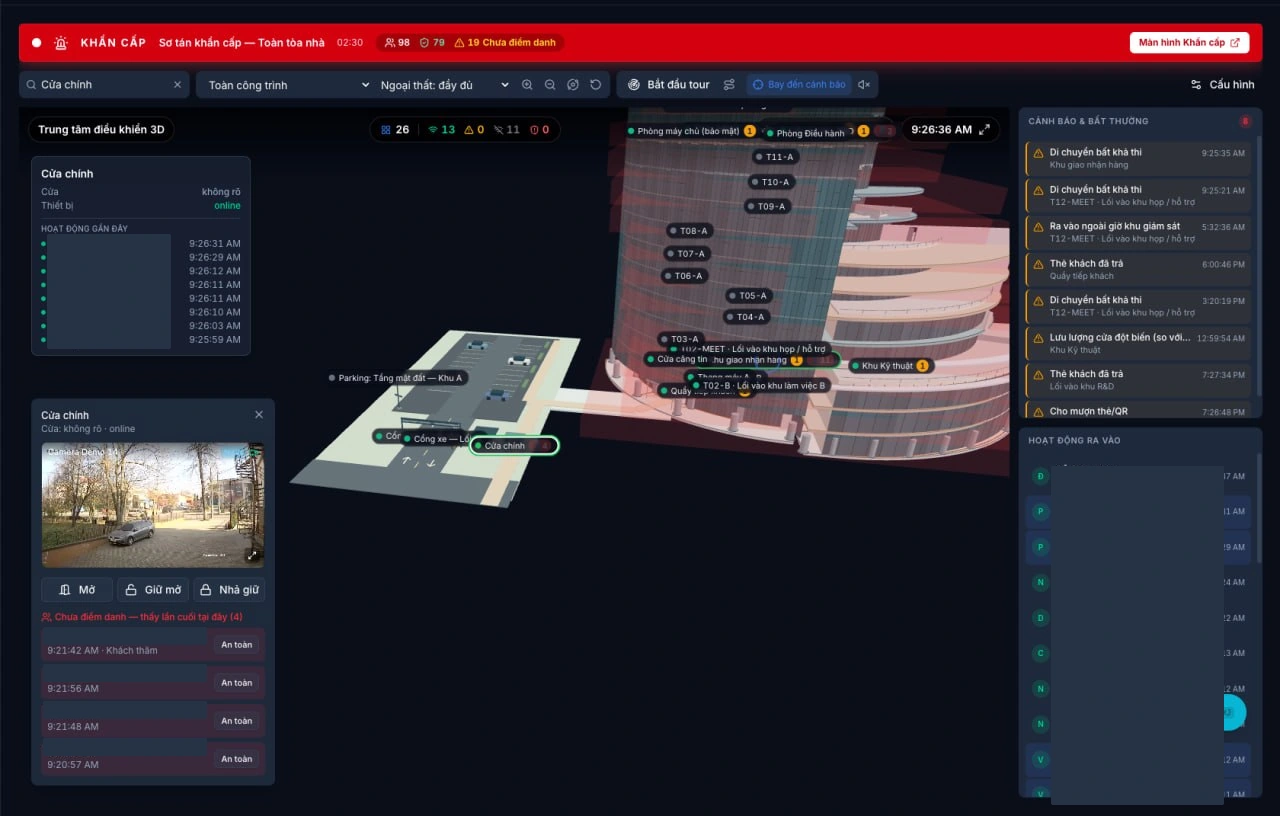This screenshot has height=816, width=1280.
Task: Mark 9:21:42 AM Khách thăm as An toàn
Action: tap(237, 645)
